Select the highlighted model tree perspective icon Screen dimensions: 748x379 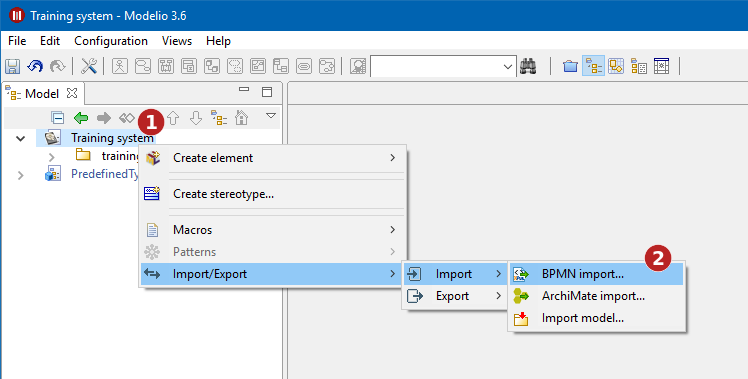tap(593, 66)
